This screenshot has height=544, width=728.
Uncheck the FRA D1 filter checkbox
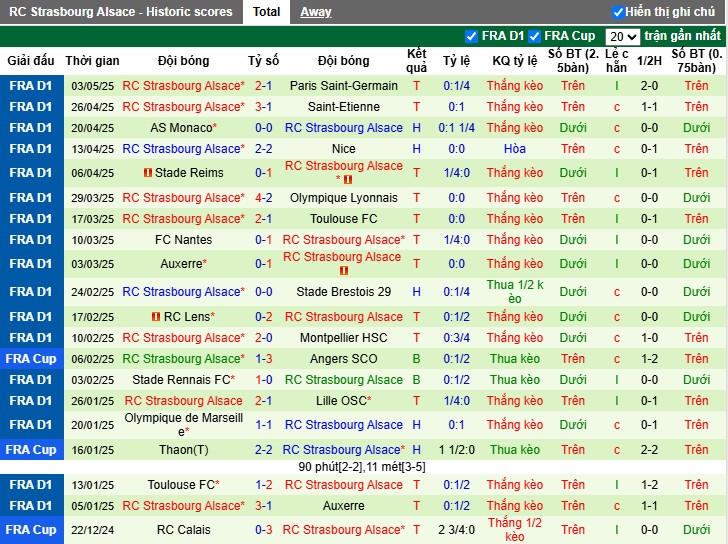(x=471, y=36)
